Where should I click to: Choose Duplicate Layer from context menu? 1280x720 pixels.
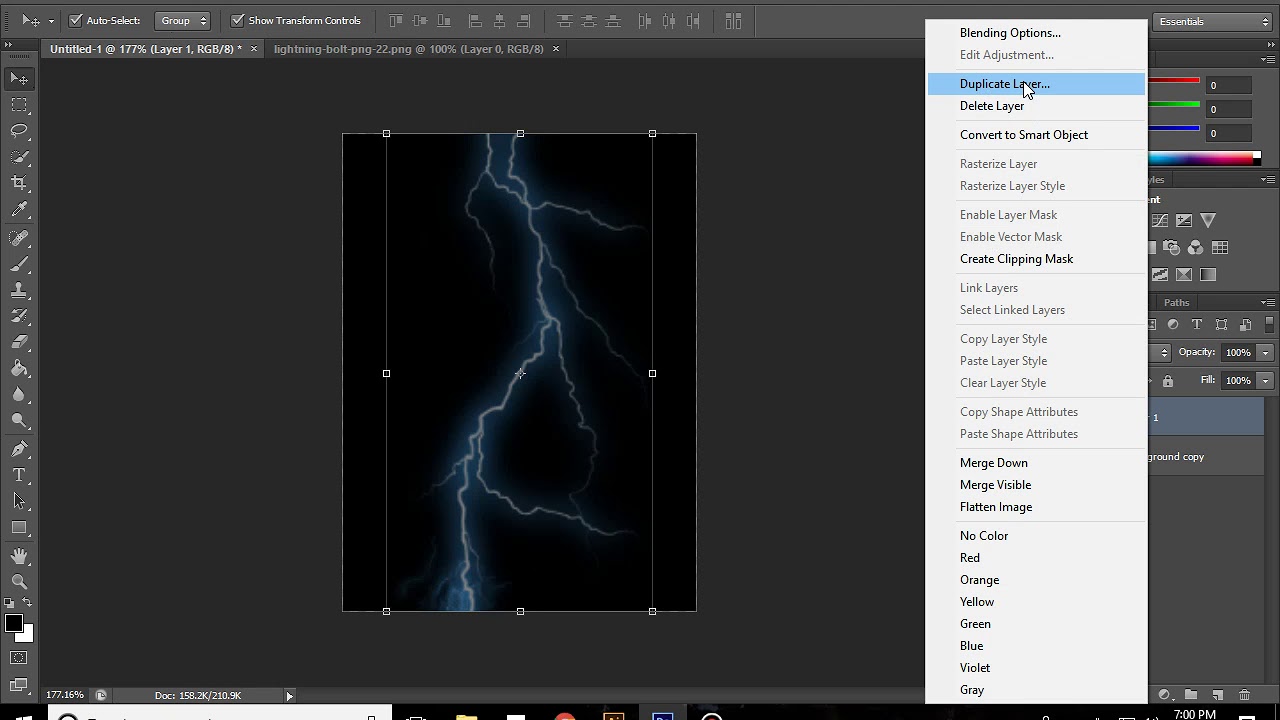pos(1036,84)
